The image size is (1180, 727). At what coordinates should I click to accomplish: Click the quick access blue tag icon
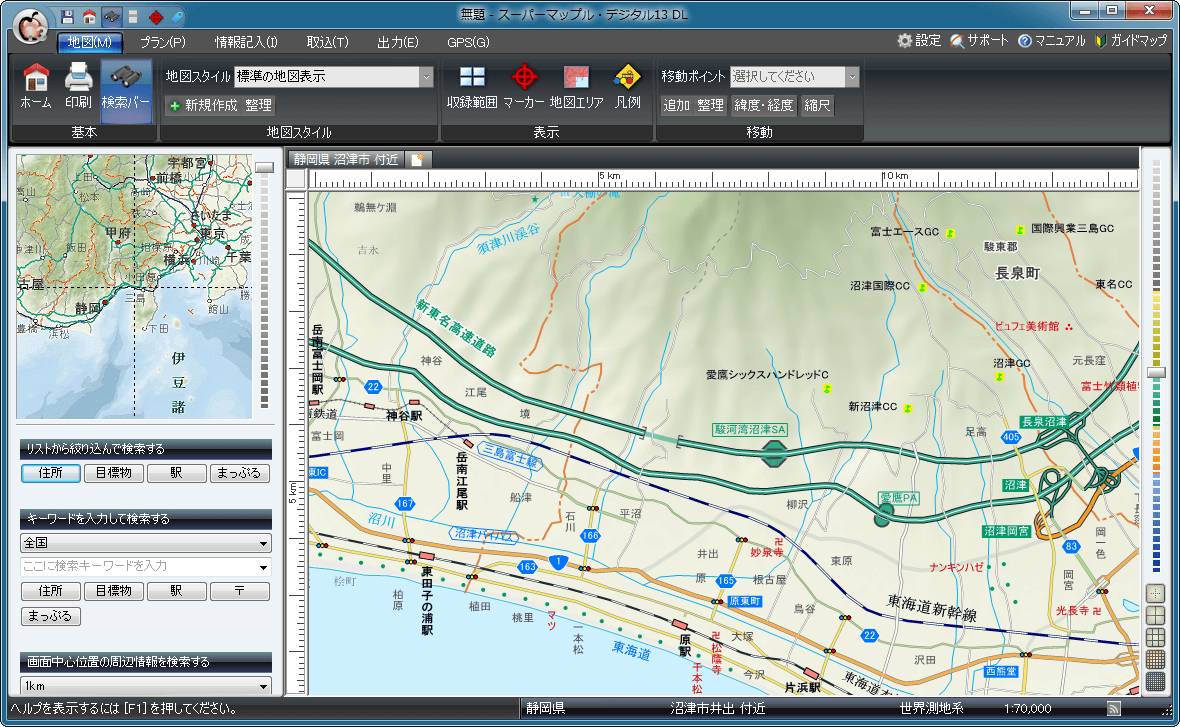pyautogui.click(x=178, y=17)
